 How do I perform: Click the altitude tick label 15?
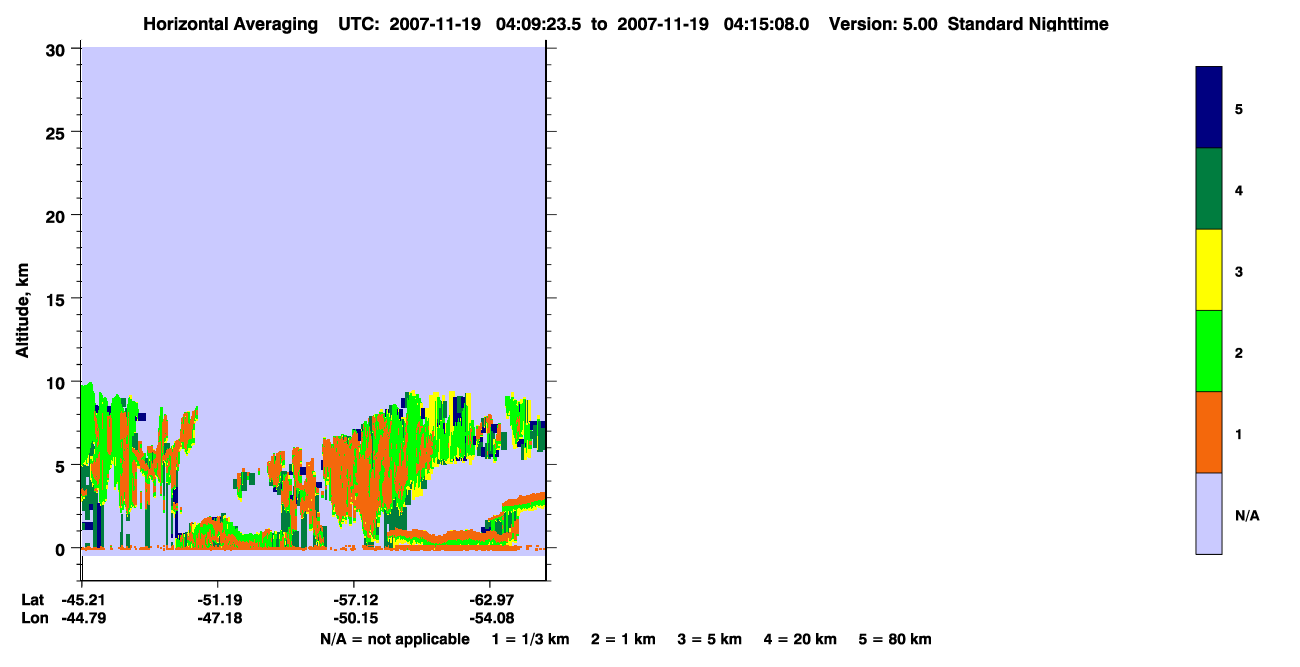point(58,299)
